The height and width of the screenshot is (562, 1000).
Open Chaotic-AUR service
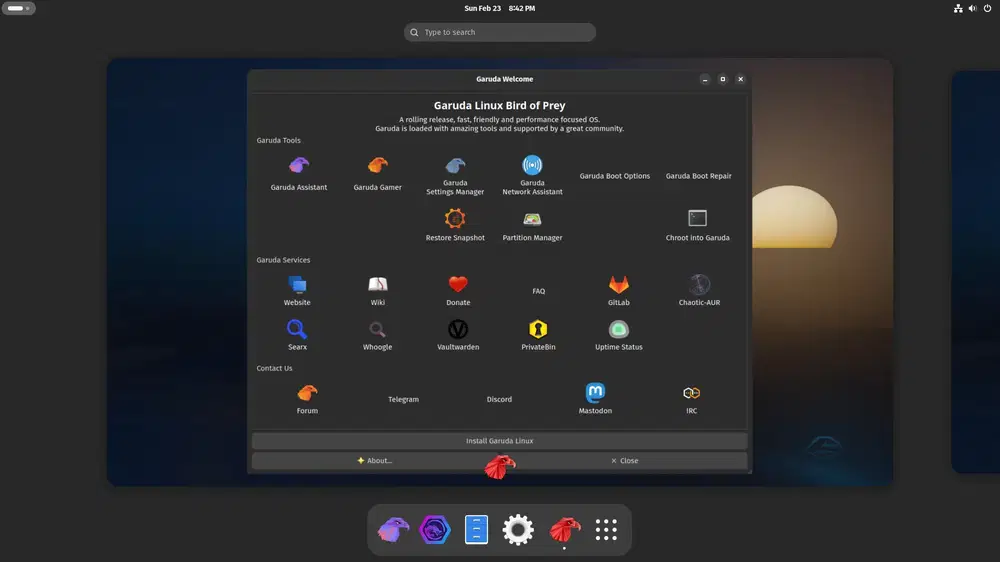point(699,290)
